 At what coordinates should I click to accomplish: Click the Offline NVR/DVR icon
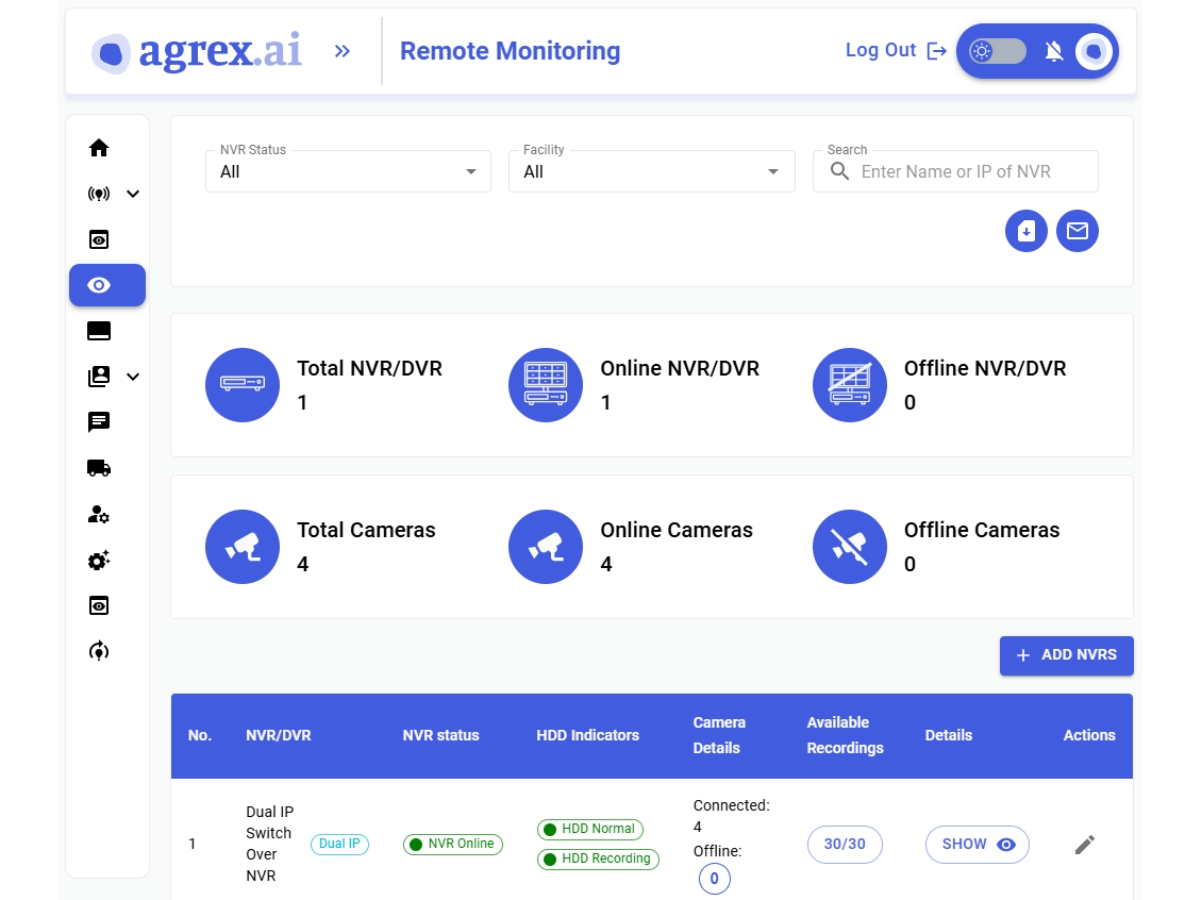coord(850,385)
